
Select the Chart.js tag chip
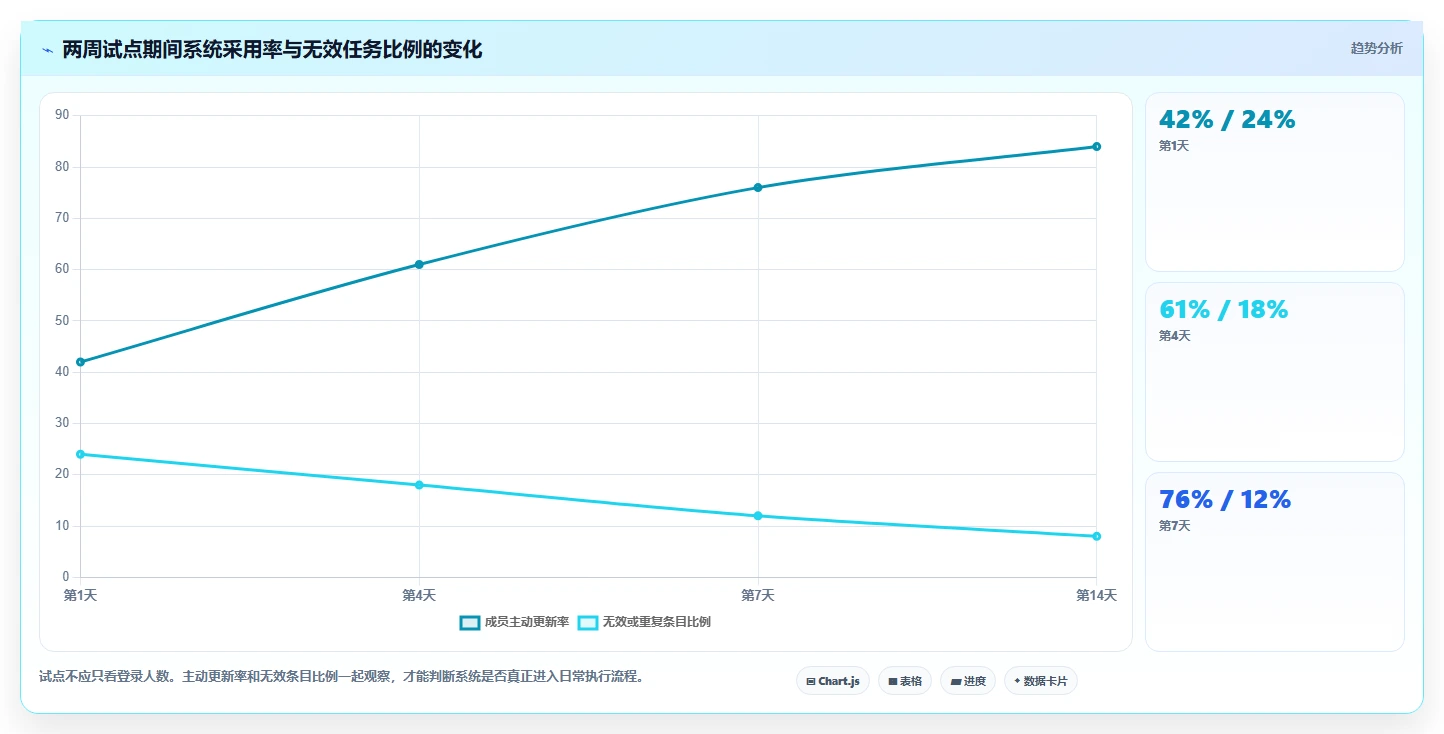833,681
